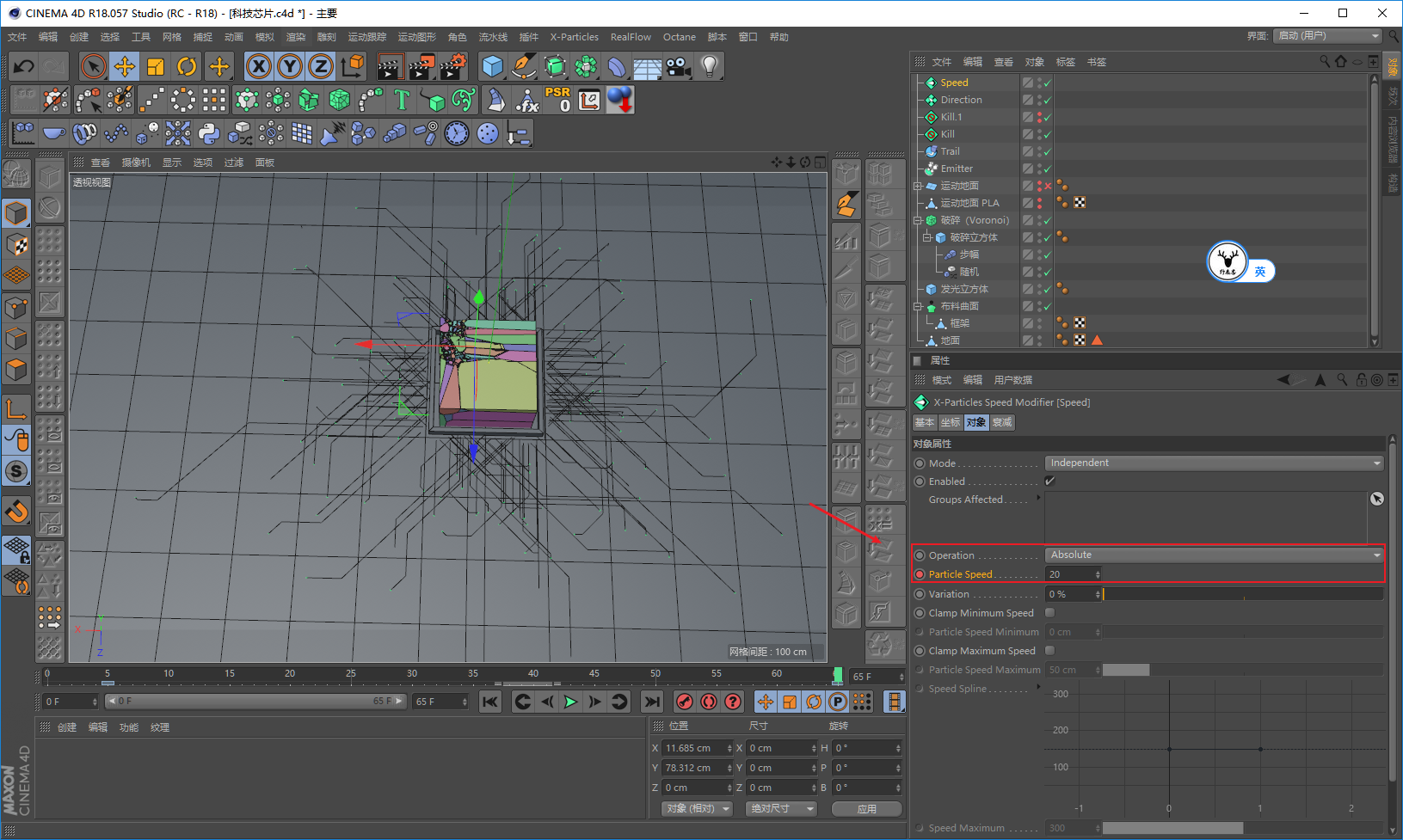Viewport: 1403px width, 840px height.
Task: Open the material manager 创建 menu
Action: 67,727
